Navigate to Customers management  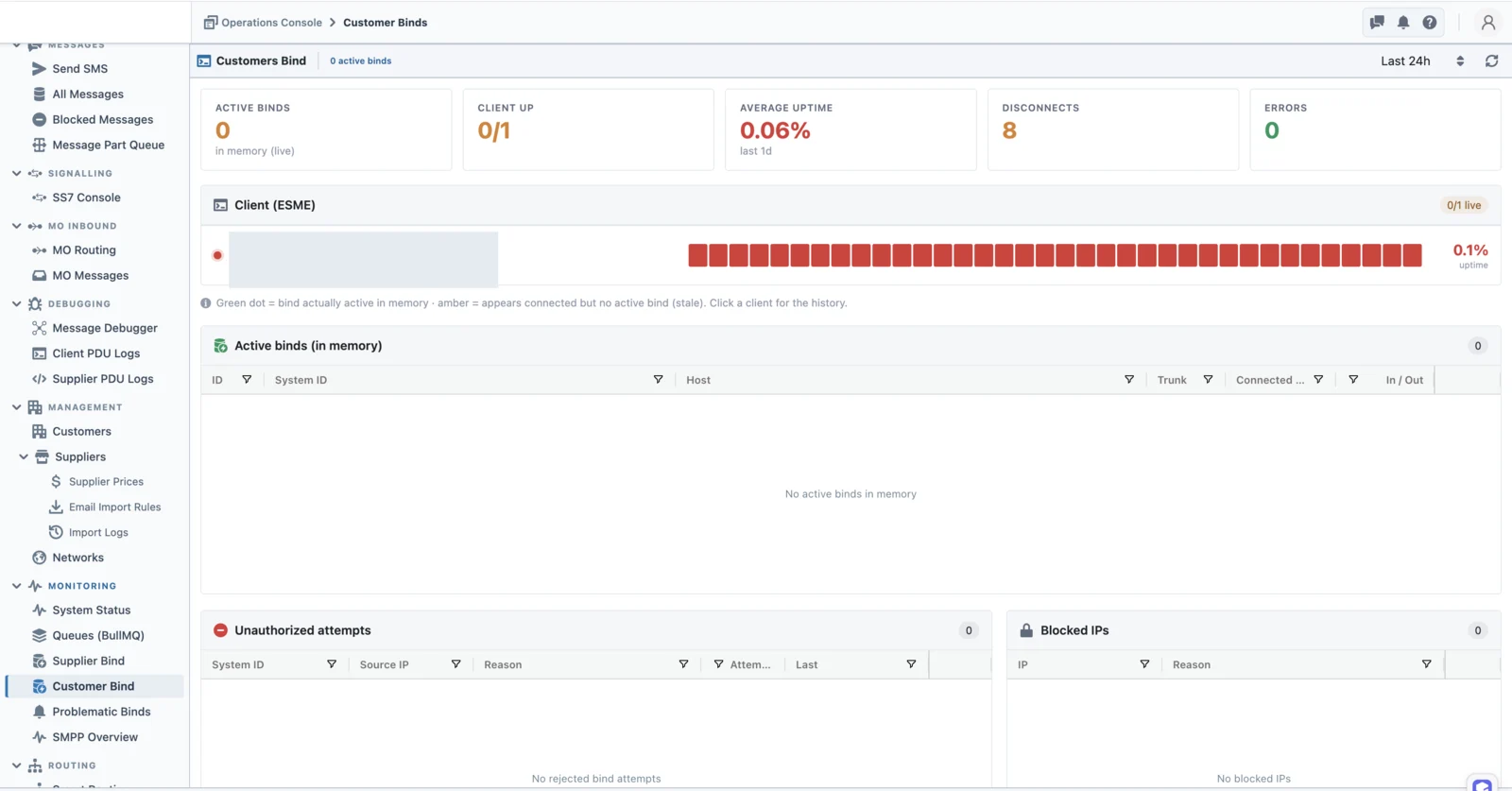click(x=81, y=432)
